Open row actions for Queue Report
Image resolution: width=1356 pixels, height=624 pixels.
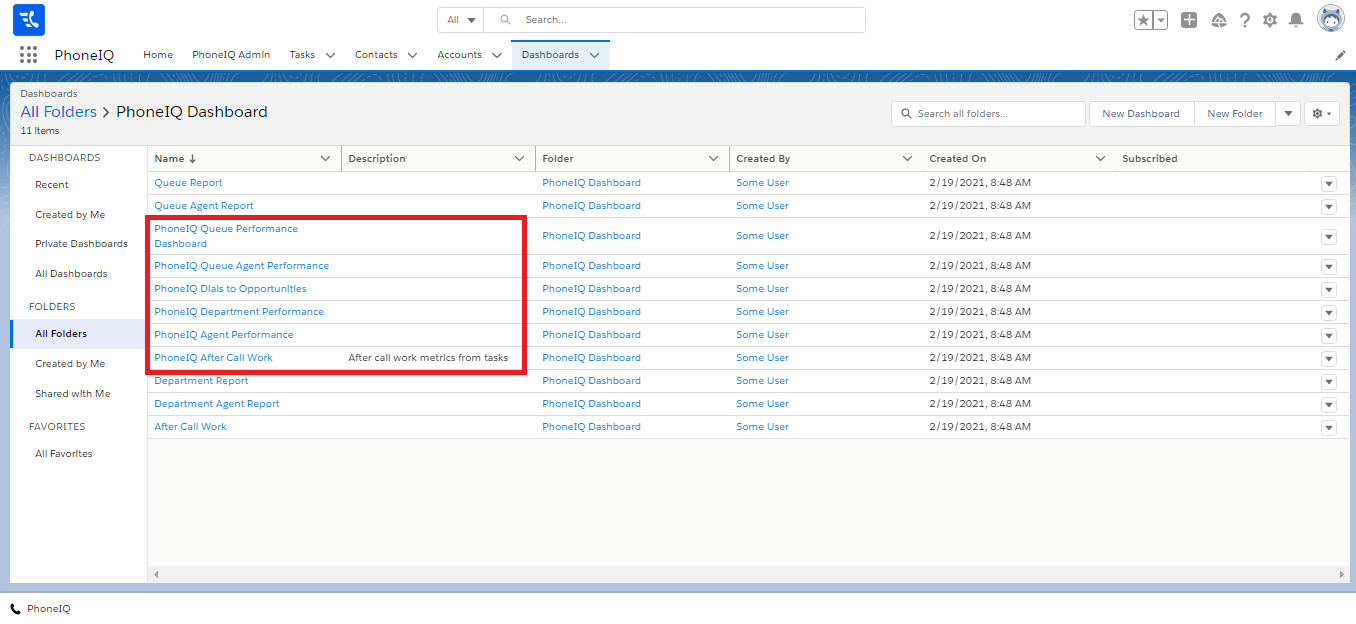coord(1328,183)
